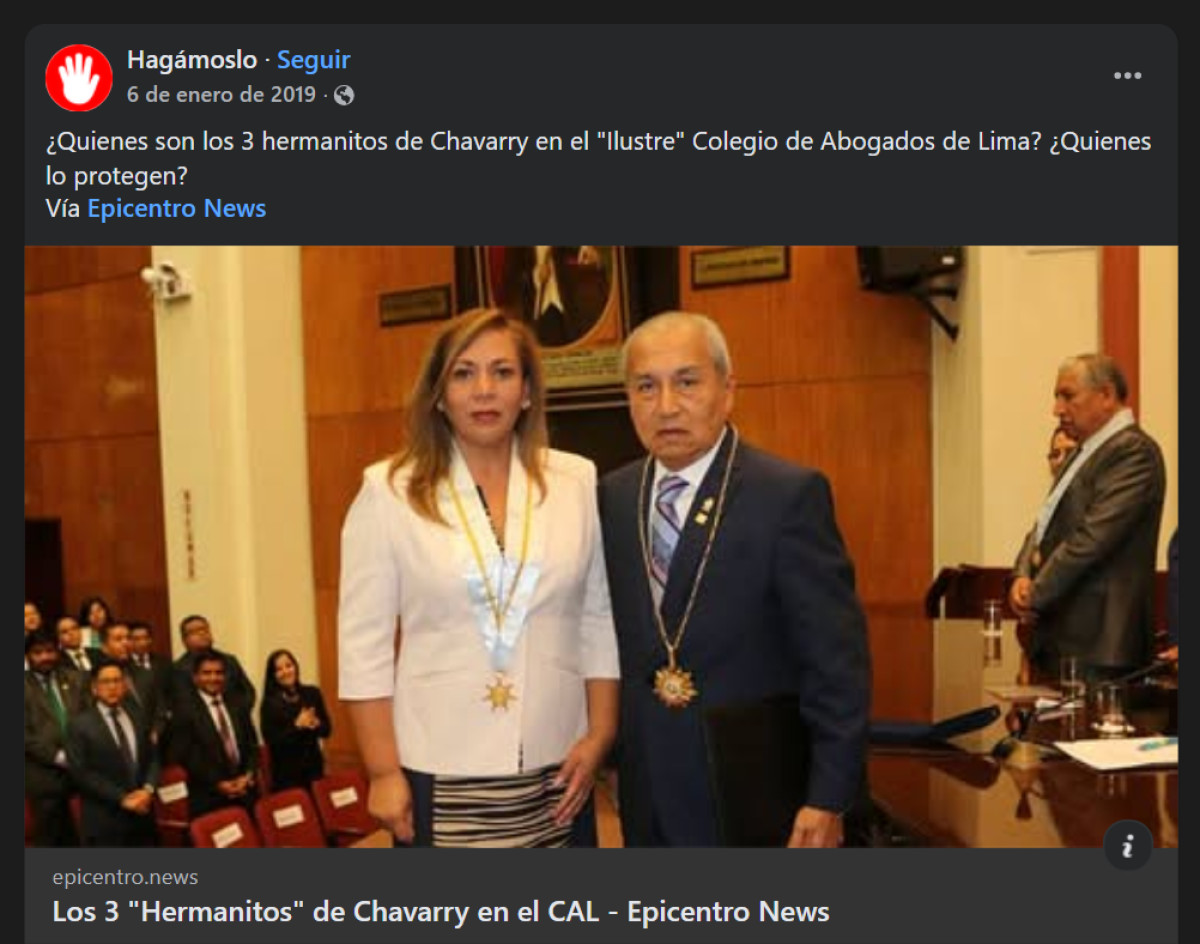Click the gold sun medal on the woman
The height and width of the screenshot is (944, 1200).
tap(499, 694)
